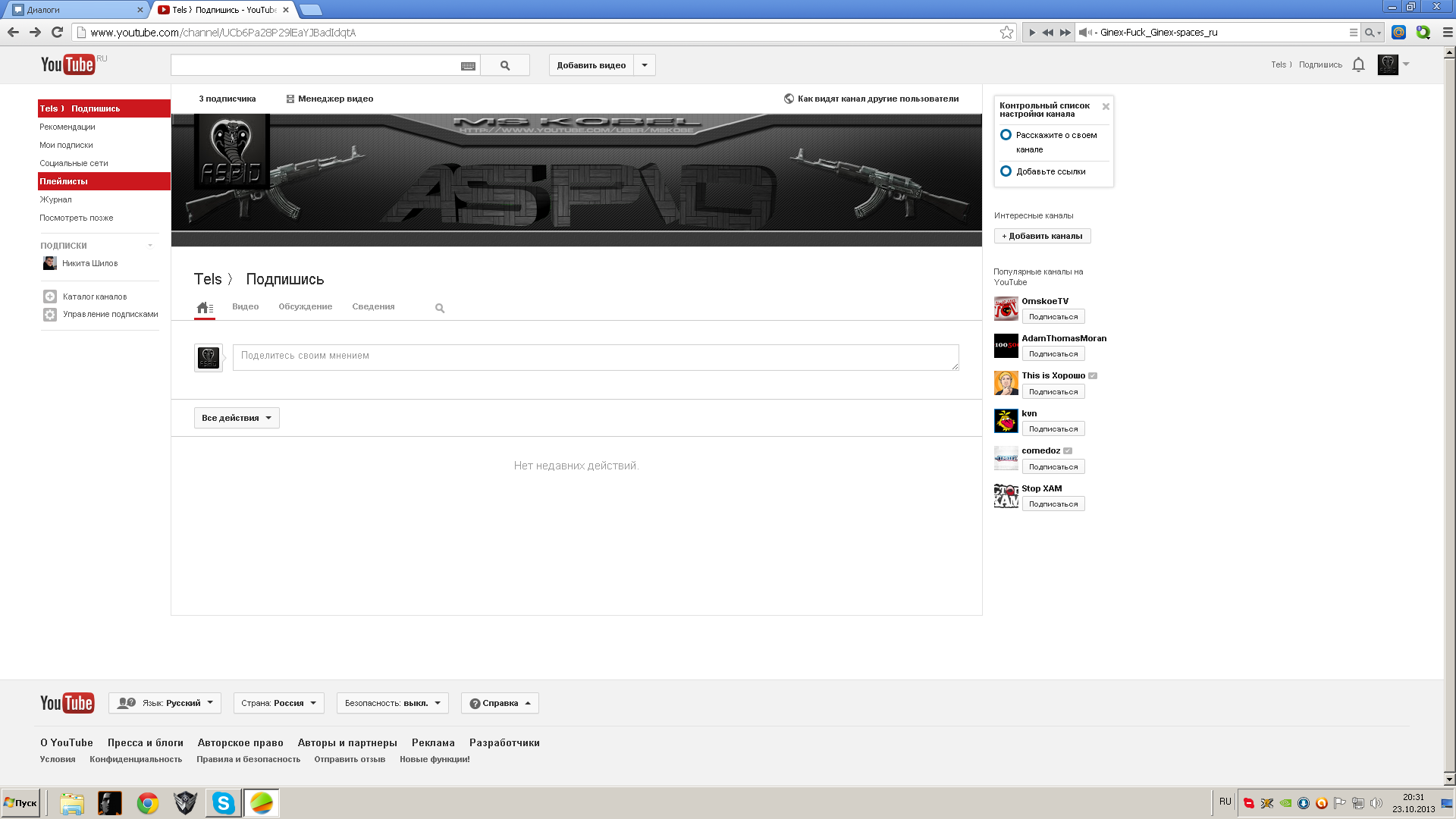Screen dimensions: 1456x819
Task: Click the Поделитесь своим мнением text box
Action: coord(595,357)
